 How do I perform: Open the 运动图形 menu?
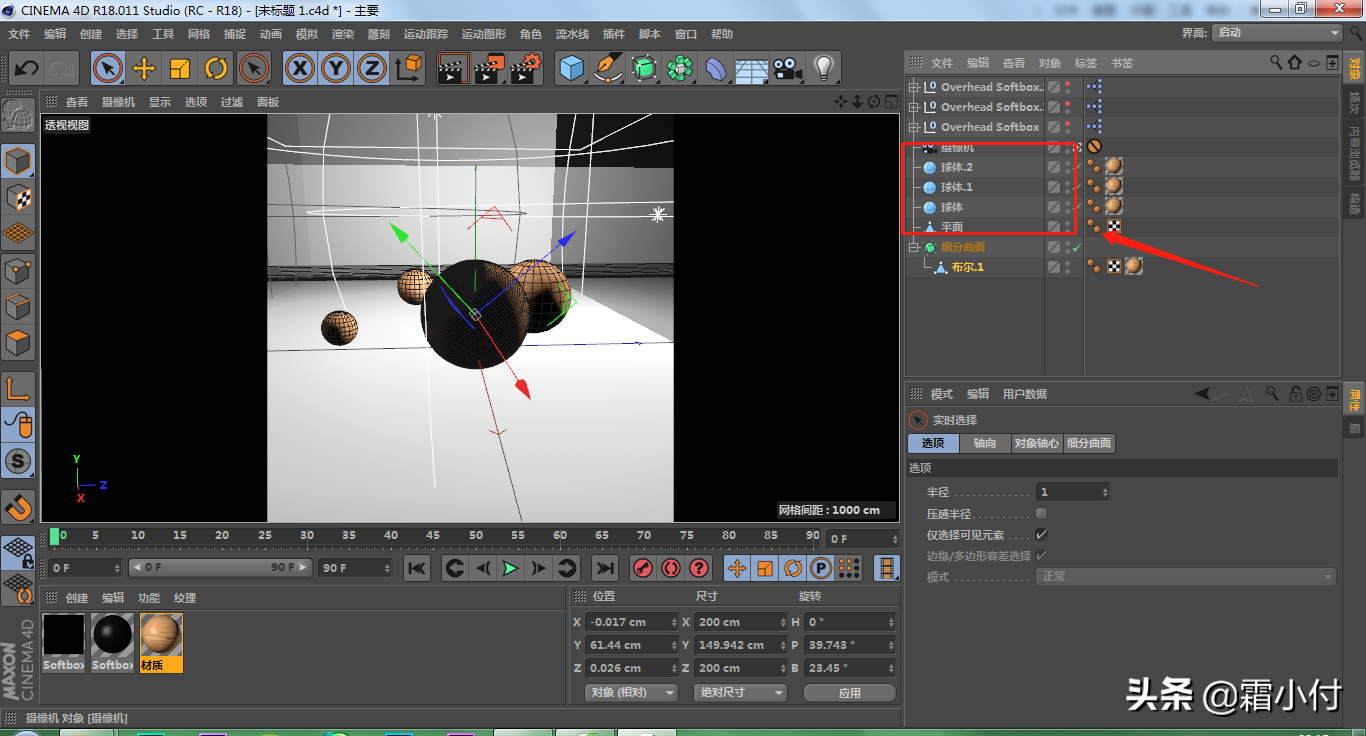[484, 34]
